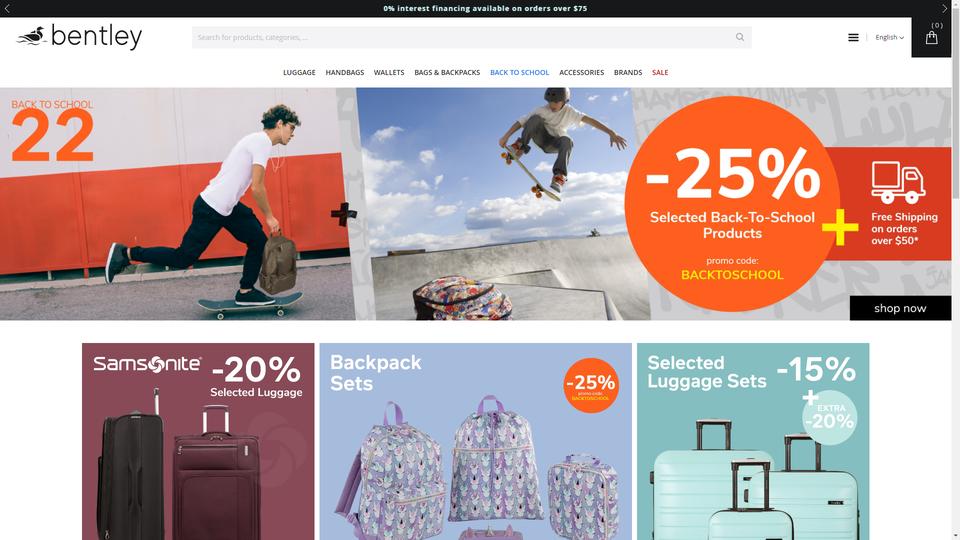Image resolution: width=960 pixels, height=540 pixels.
Task: Open the Brands menu item
Action: (x=628, y=72)
